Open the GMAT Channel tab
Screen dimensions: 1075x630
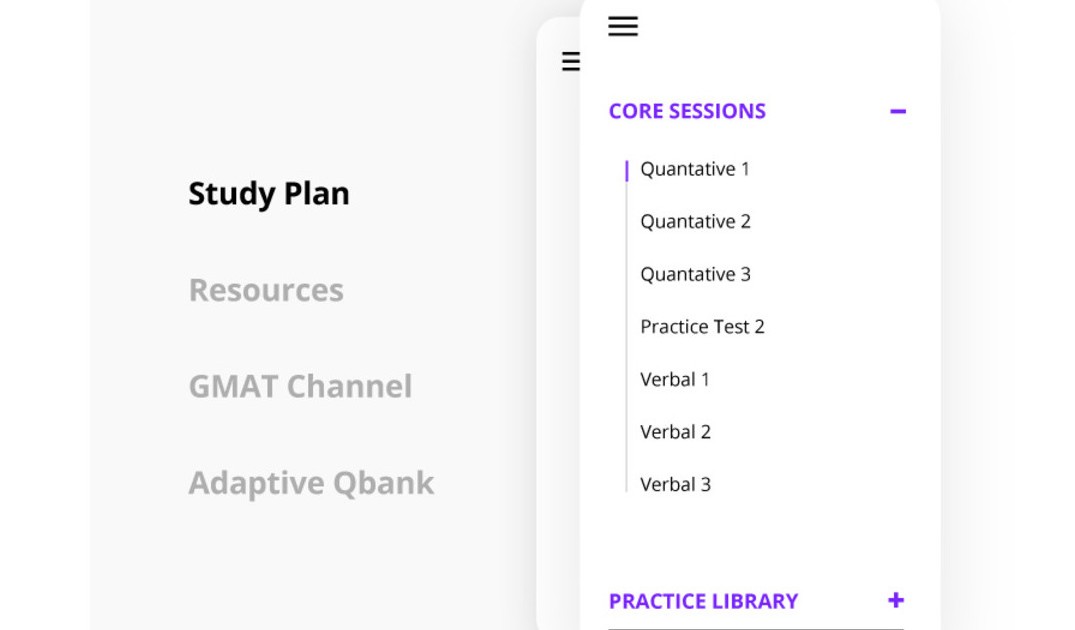(x=300, y=386)
